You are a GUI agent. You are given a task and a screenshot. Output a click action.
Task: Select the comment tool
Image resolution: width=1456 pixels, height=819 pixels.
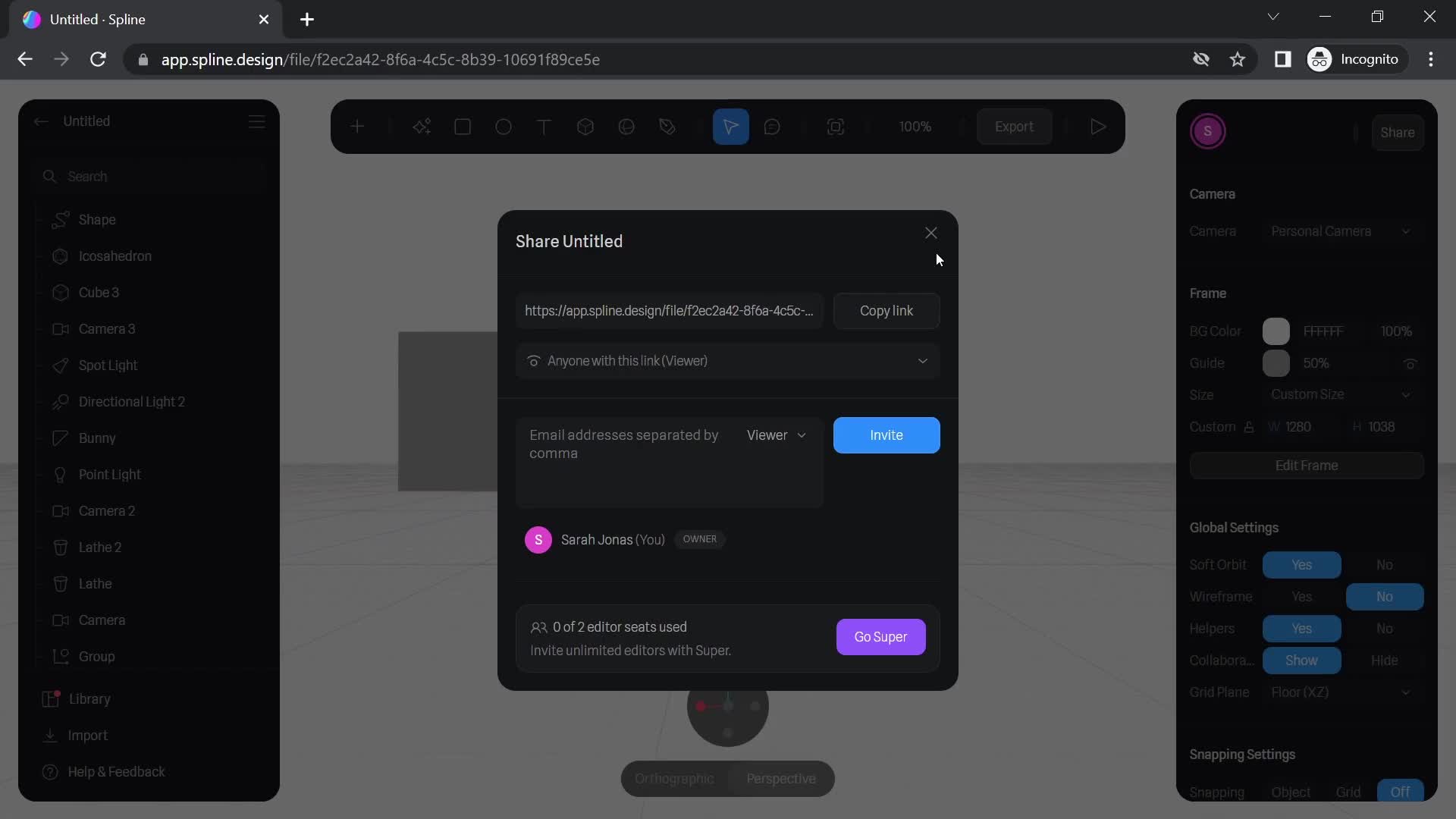(x=772, y=127)
